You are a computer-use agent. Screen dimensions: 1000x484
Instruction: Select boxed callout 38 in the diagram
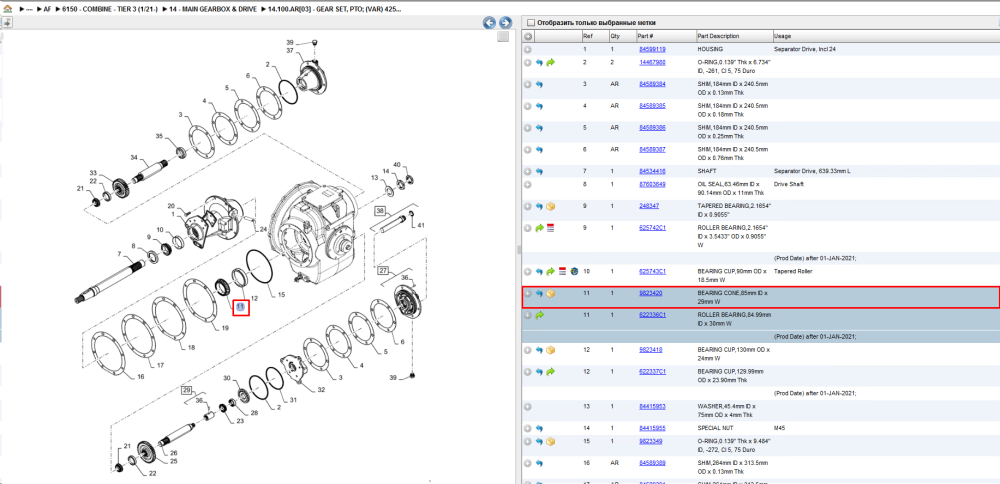(x=380, y=210)
